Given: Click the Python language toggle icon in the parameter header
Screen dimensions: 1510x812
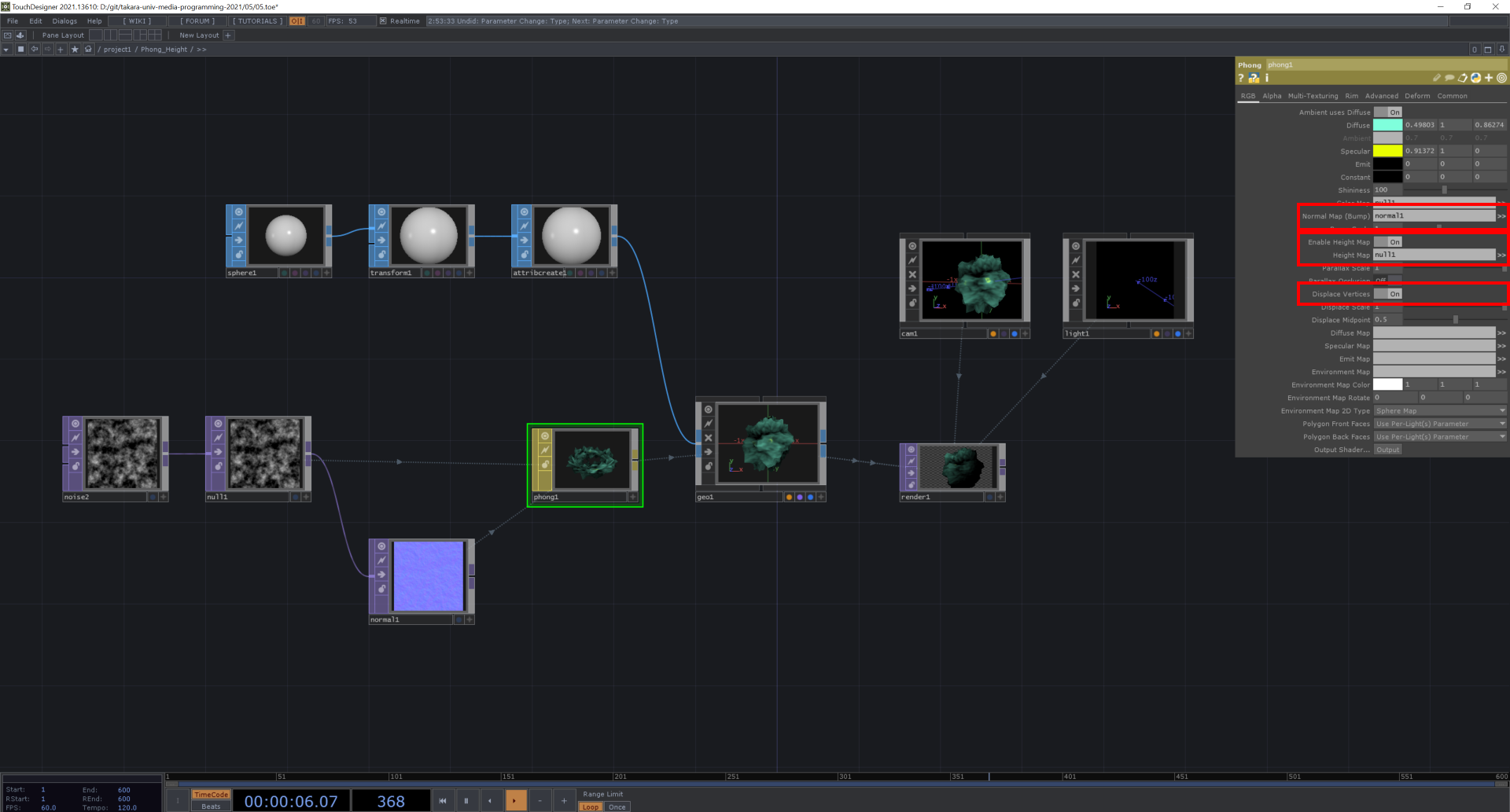Looking at the screenshot, I should (1475, 78).
